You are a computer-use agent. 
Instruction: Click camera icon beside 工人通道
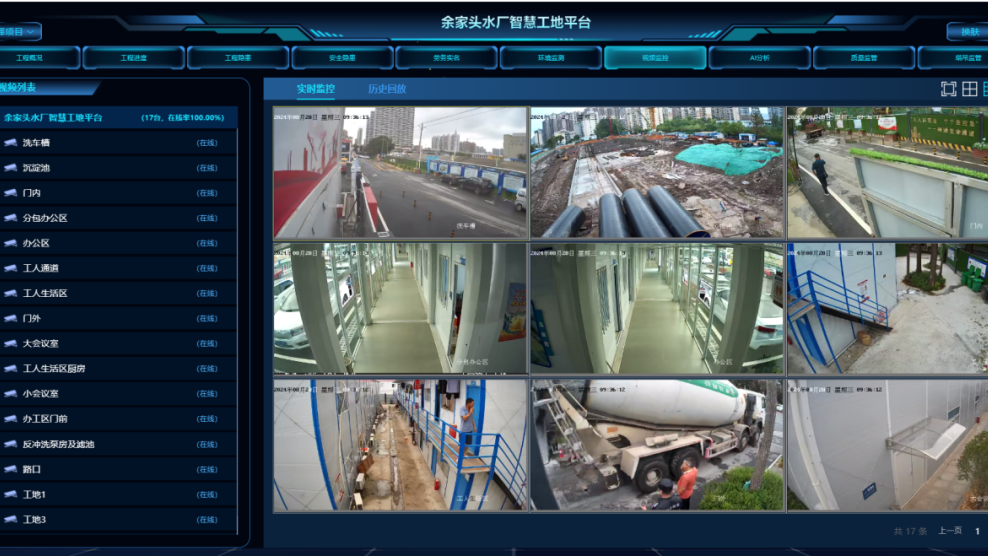pyautogui.click(x=11, y=268)
